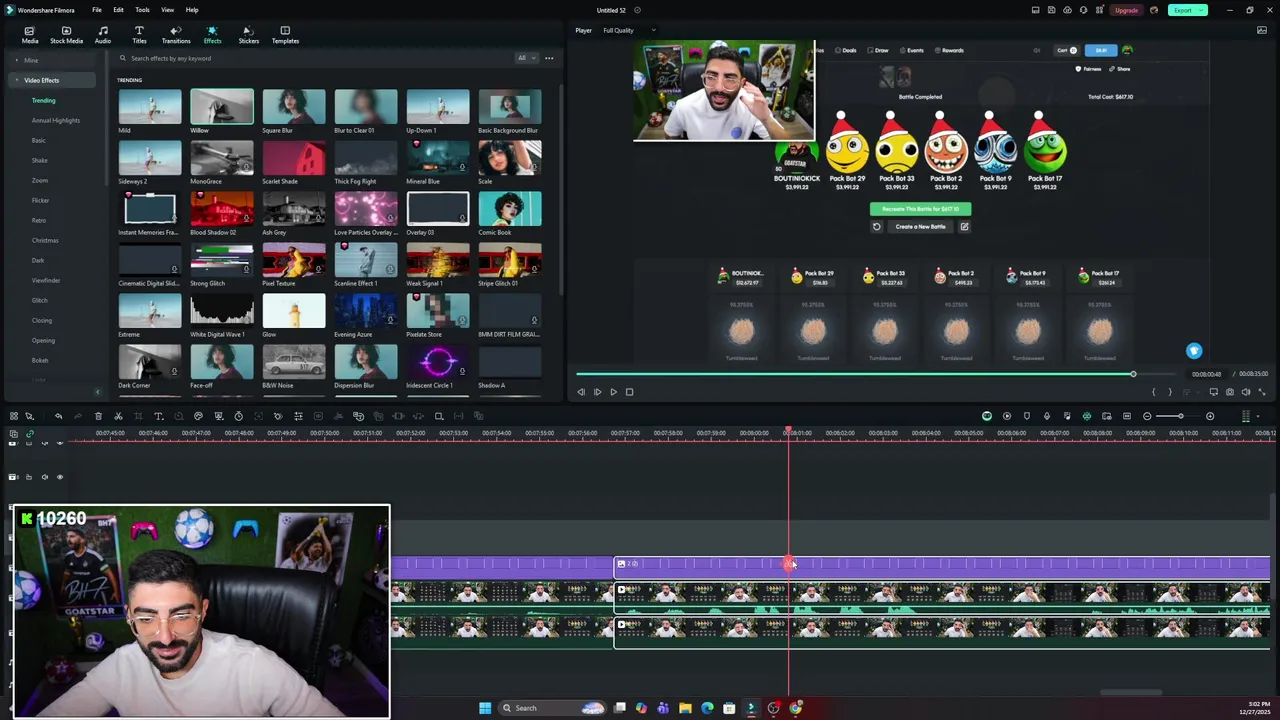Open the File menu
The width and height of the screenshot is (1280, 720).
click(97, 10)
